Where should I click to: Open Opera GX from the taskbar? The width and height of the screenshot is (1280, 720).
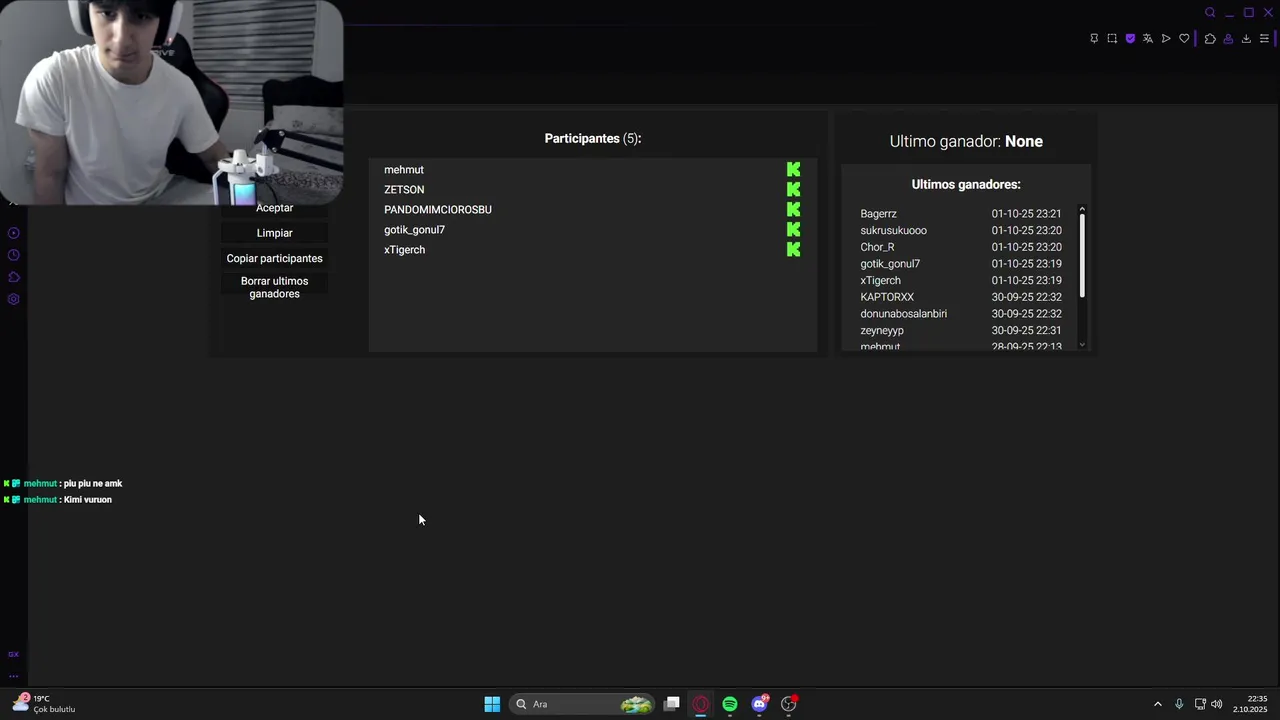tap(701, 704)
